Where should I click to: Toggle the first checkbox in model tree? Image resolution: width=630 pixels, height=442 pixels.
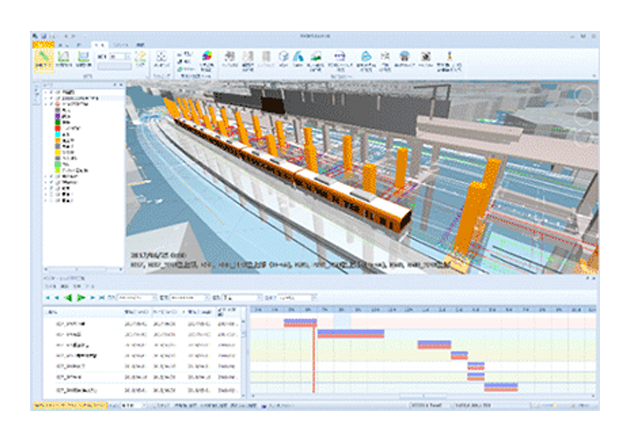(x=50, y=92)
